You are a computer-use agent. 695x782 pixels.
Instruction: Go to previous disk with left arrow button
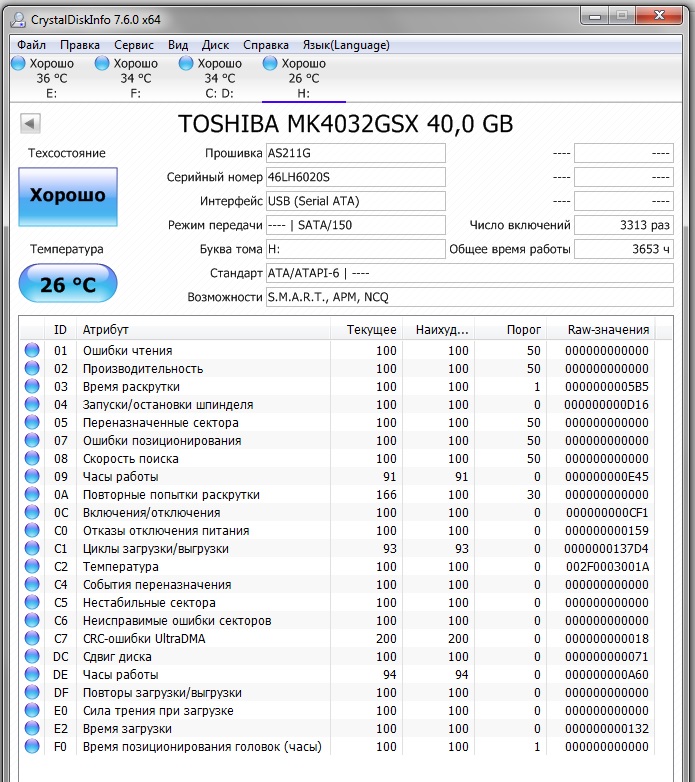(x=30, y=123)
